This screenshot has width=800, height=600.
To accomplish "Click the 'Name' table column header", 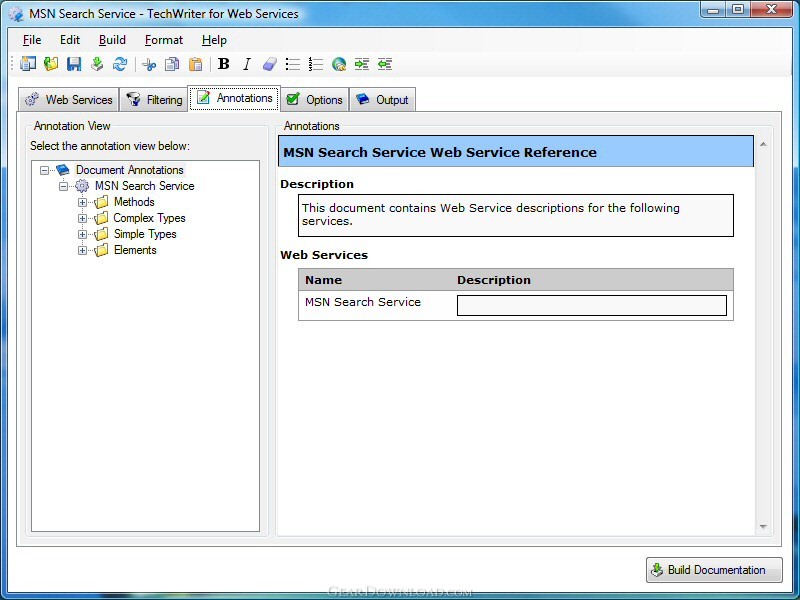I will click(323, 280).
